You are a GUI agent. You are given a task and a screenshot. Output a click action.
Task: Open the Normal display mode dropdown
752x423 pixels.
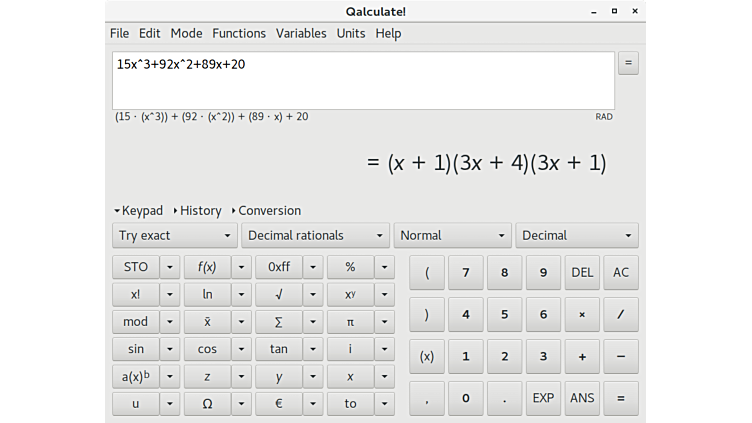pos(453,236)
